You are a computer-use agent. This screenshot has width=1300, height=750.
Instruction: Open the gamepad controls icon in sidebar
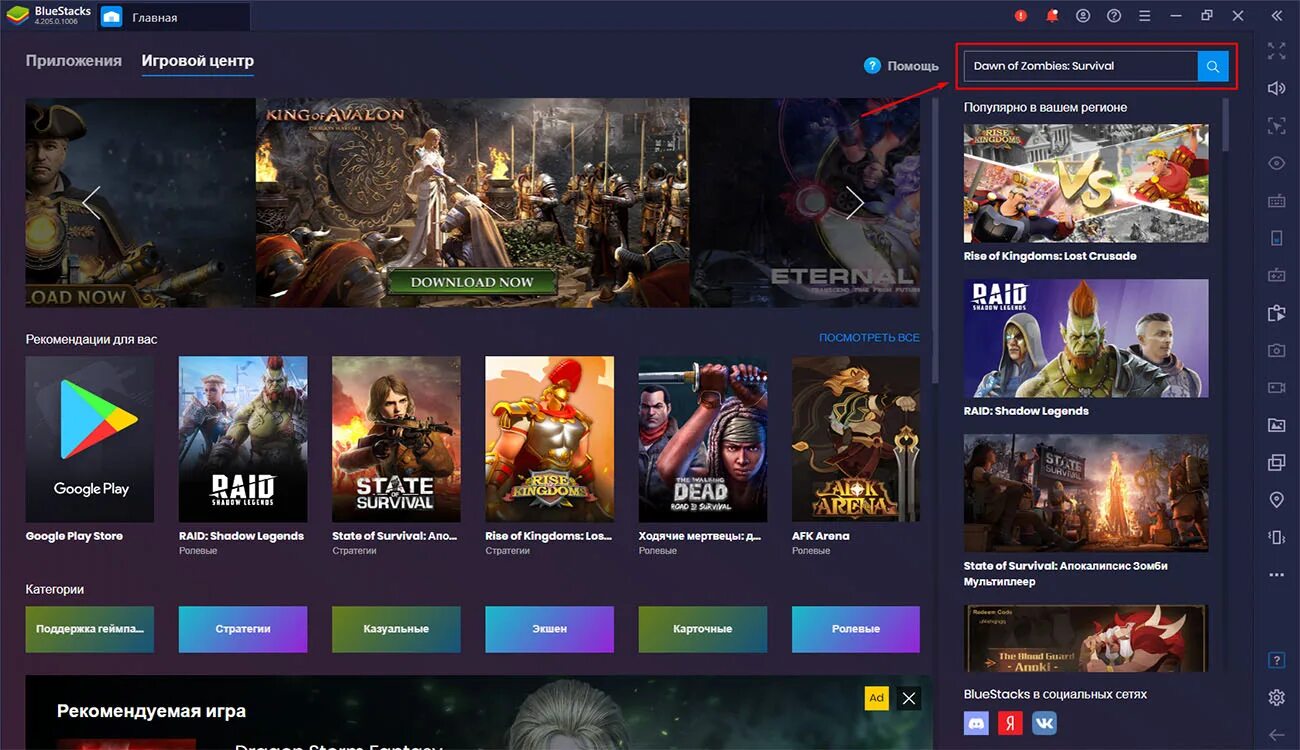[x=1276, y=275]
